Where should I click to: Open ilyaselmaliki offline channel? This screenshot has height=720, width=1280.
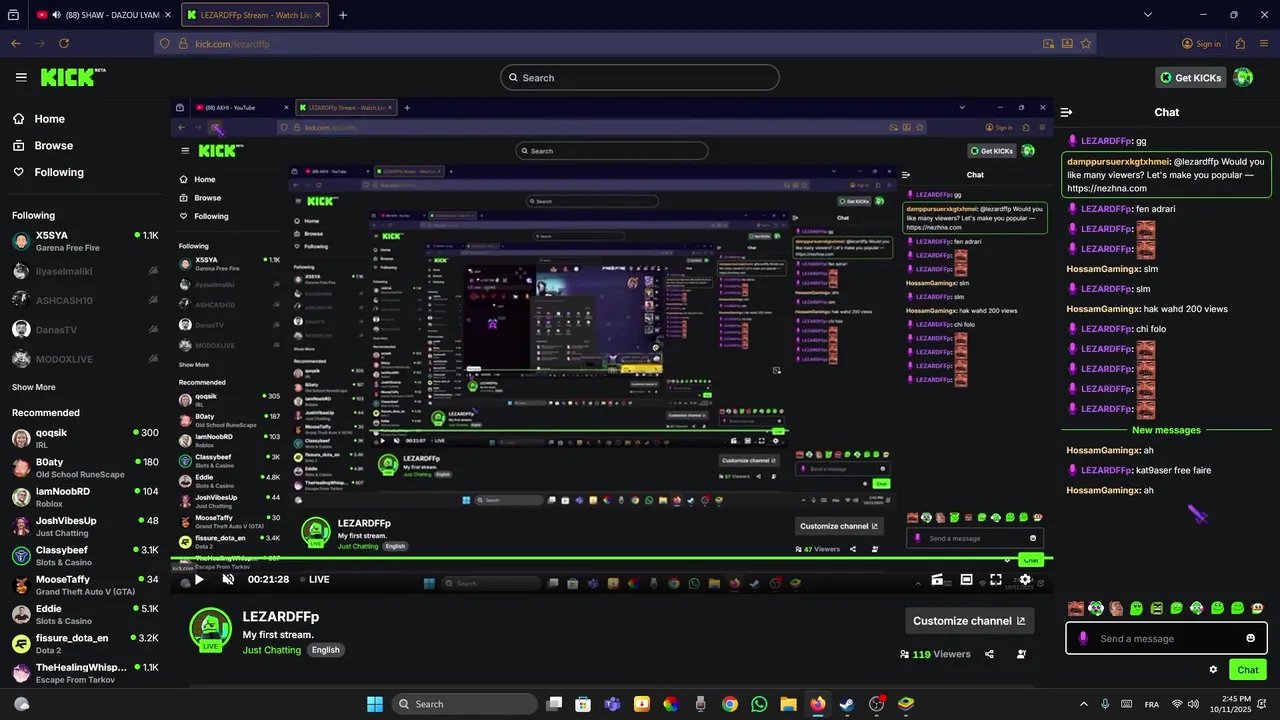[x=85, y=271]
